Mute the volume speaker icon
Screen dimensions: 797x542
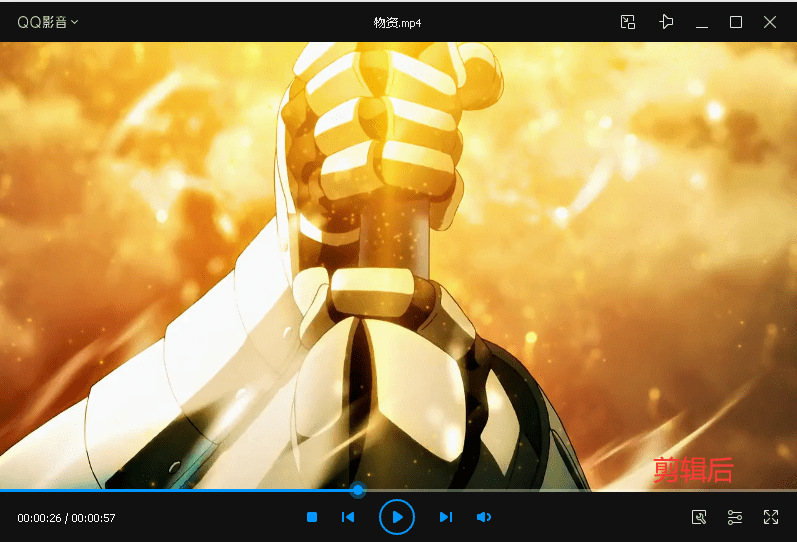pos(483,517)
